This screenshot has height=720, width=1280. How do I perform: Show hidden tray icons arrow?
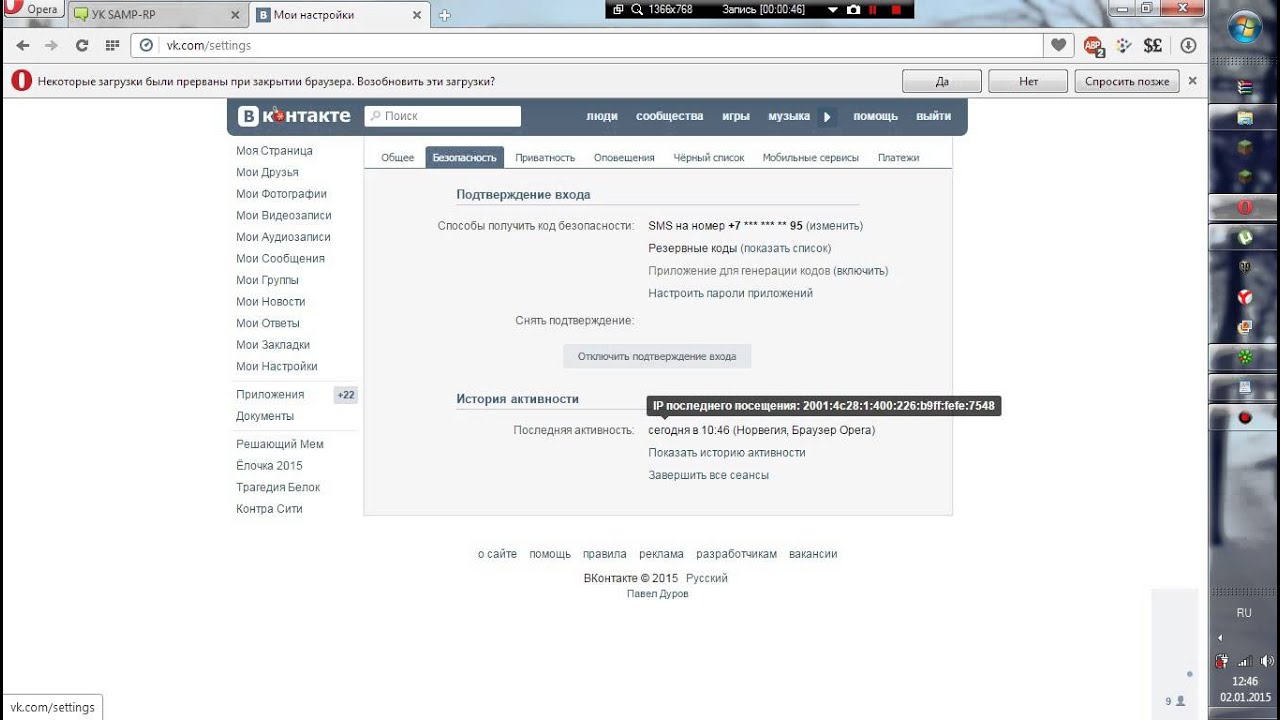1220,637
